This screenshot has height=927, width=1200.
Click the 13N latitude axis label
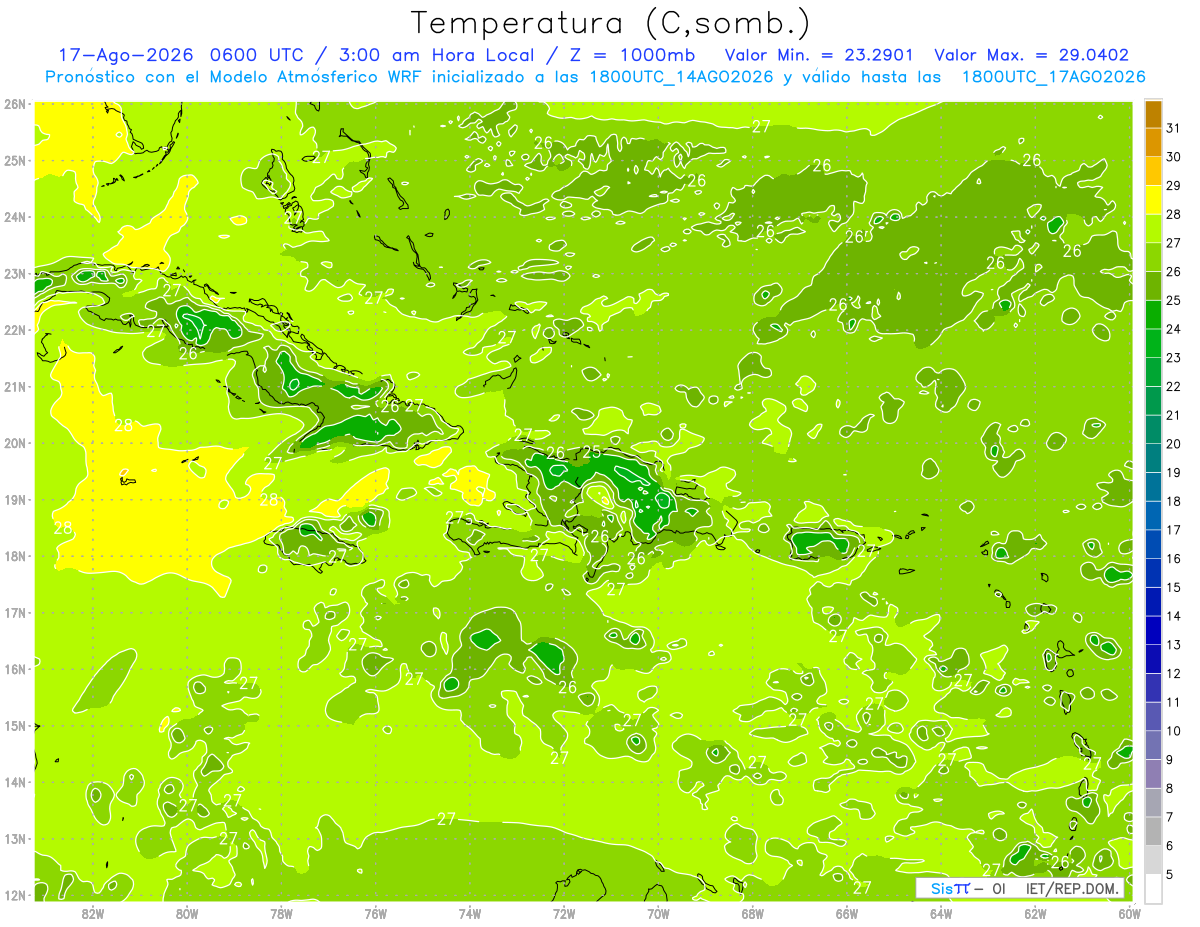click(15, 838)
